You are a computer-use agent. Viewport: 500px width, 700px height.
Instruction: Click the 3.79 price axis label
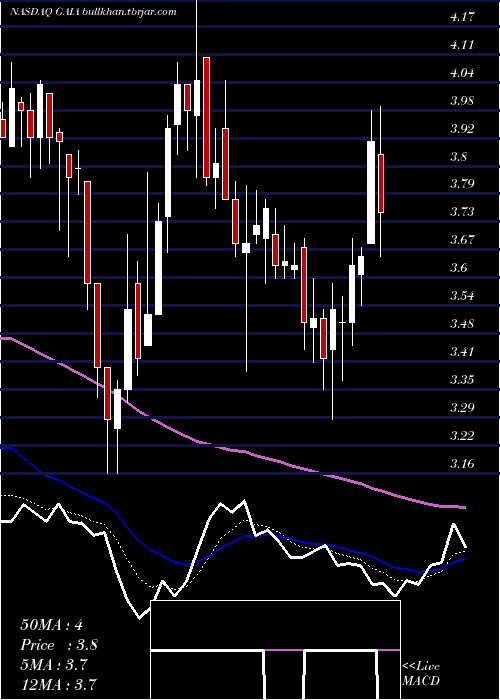(x=462, y=183)
